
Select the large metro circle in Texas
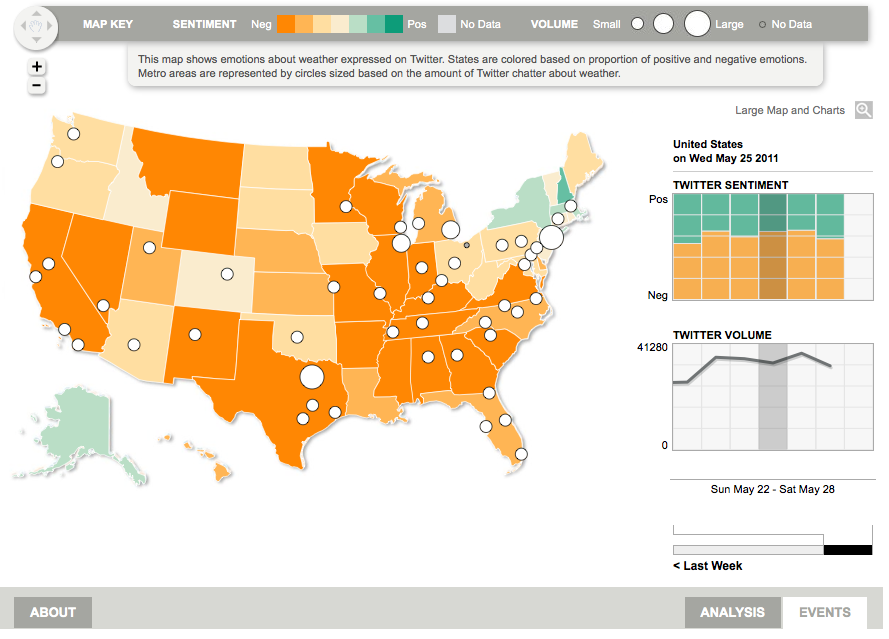click(312, 376)
